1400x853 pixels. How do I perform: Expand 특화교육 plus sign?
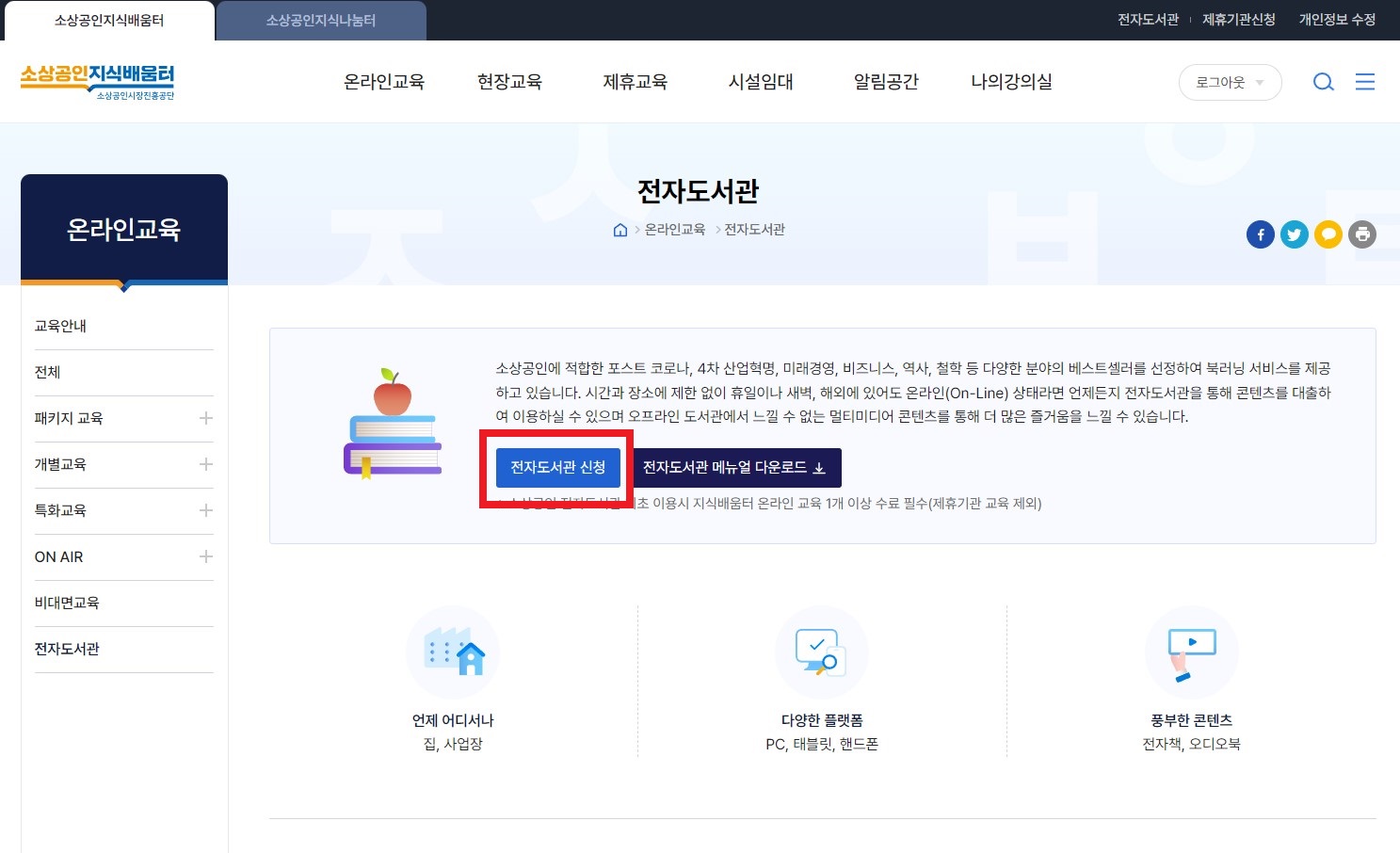click(x=205, y=510)
